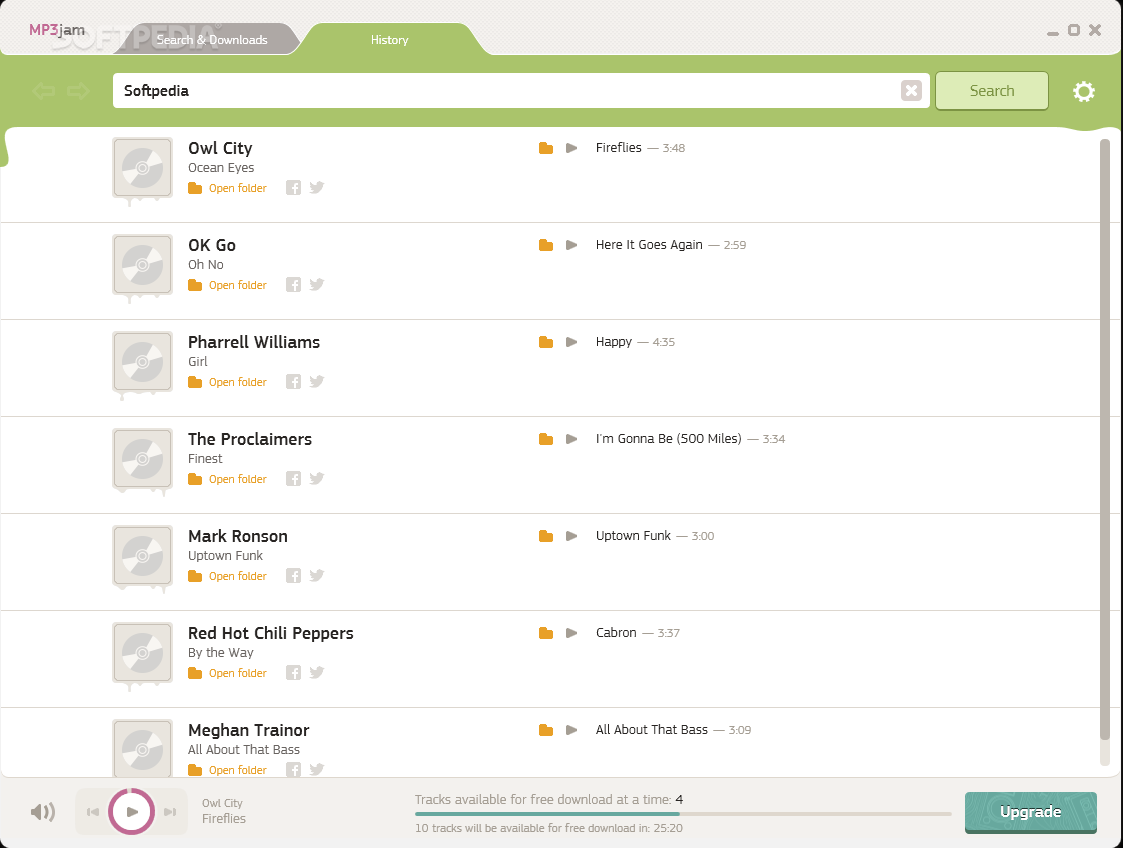Open folder link for Red Hot Chili Peppers
The image size is (1123, 848).
[228, 673]
